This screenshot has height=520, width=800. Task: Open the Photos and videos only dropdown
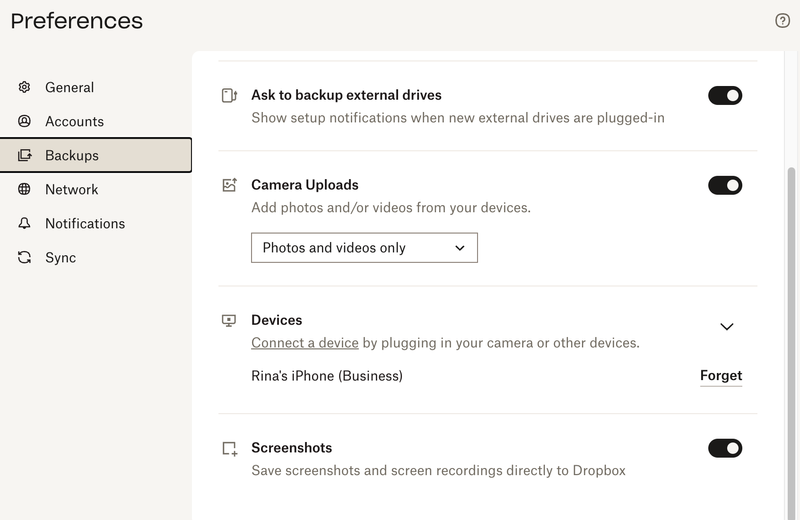[x=364, y=248]
